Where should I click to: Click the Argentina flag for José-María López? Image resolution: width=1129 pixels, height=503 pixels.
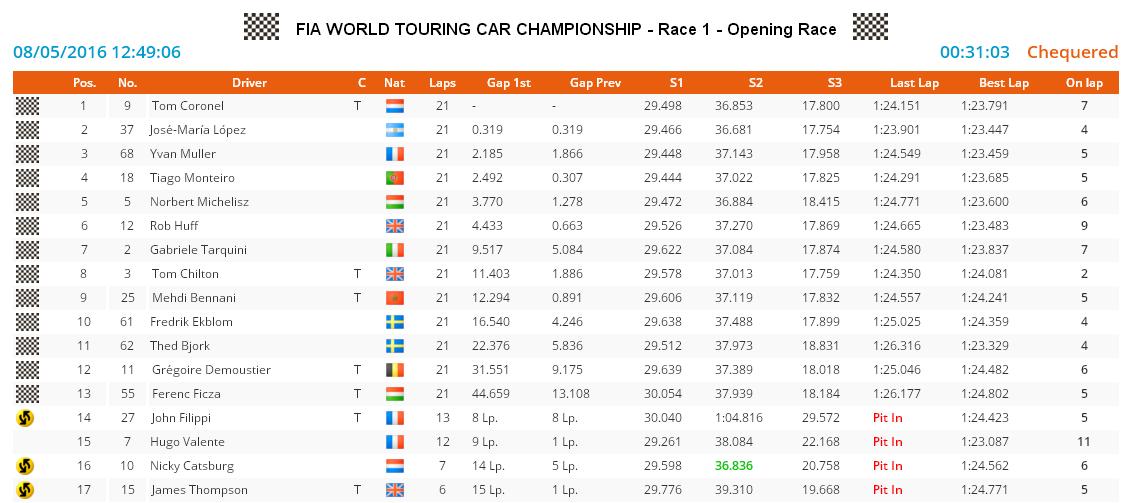pos(394,130)
